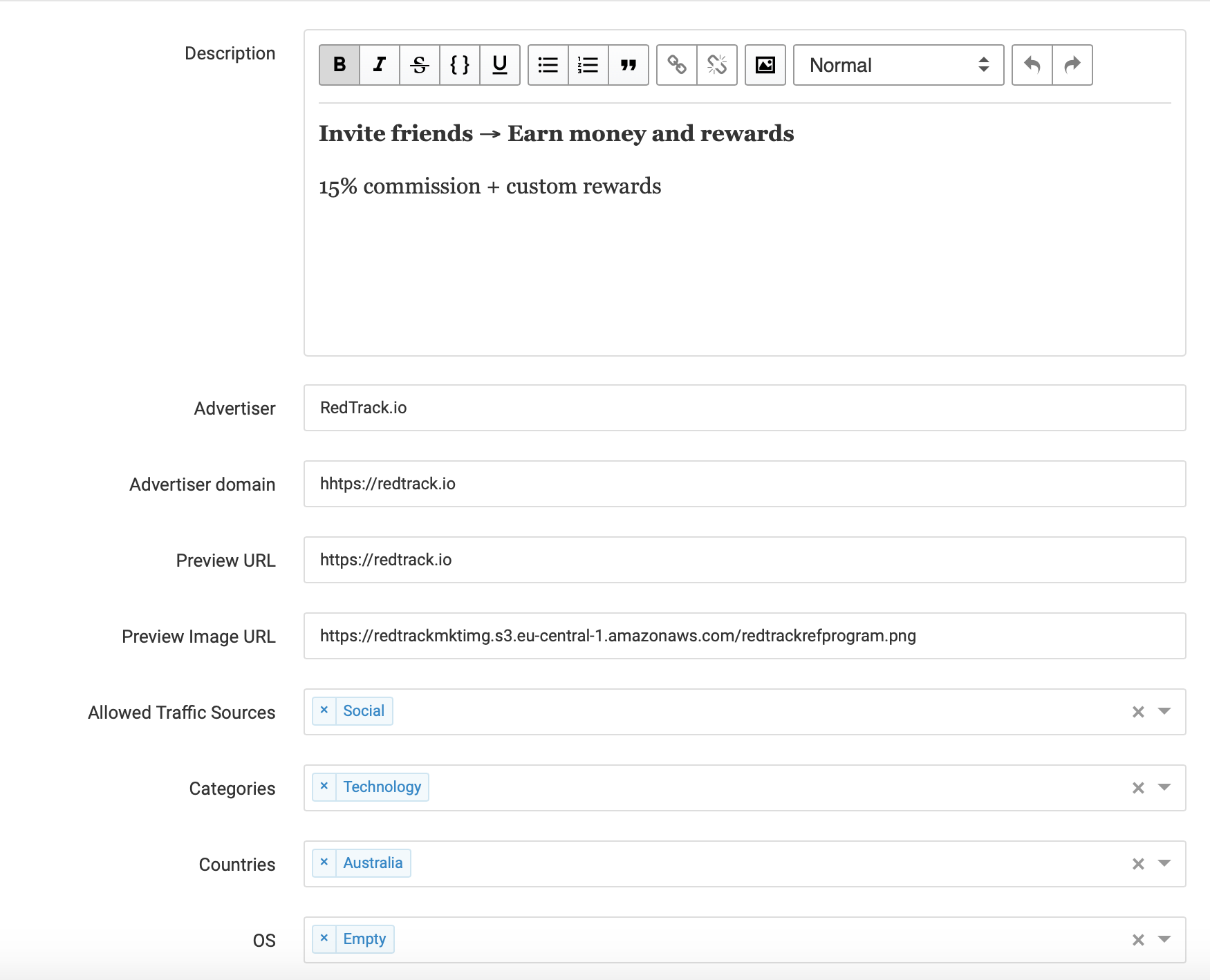1210x980 pixels.
Task: Remove the Social traffic source tag
Action: coord(324,710)
